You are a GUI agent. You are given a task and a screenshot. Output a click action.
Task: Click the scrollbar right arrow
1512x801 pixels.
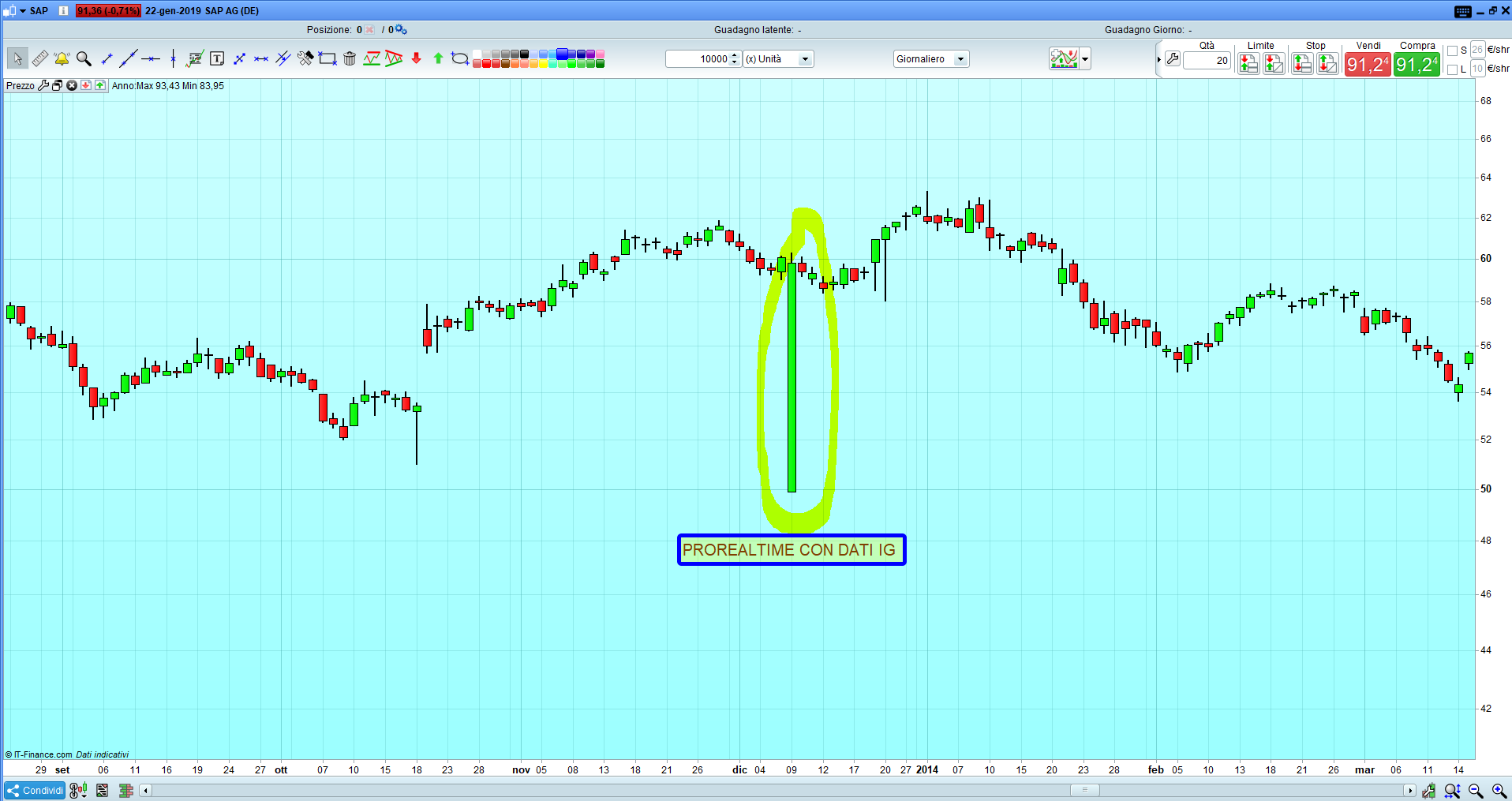(x=1409, y=790)
